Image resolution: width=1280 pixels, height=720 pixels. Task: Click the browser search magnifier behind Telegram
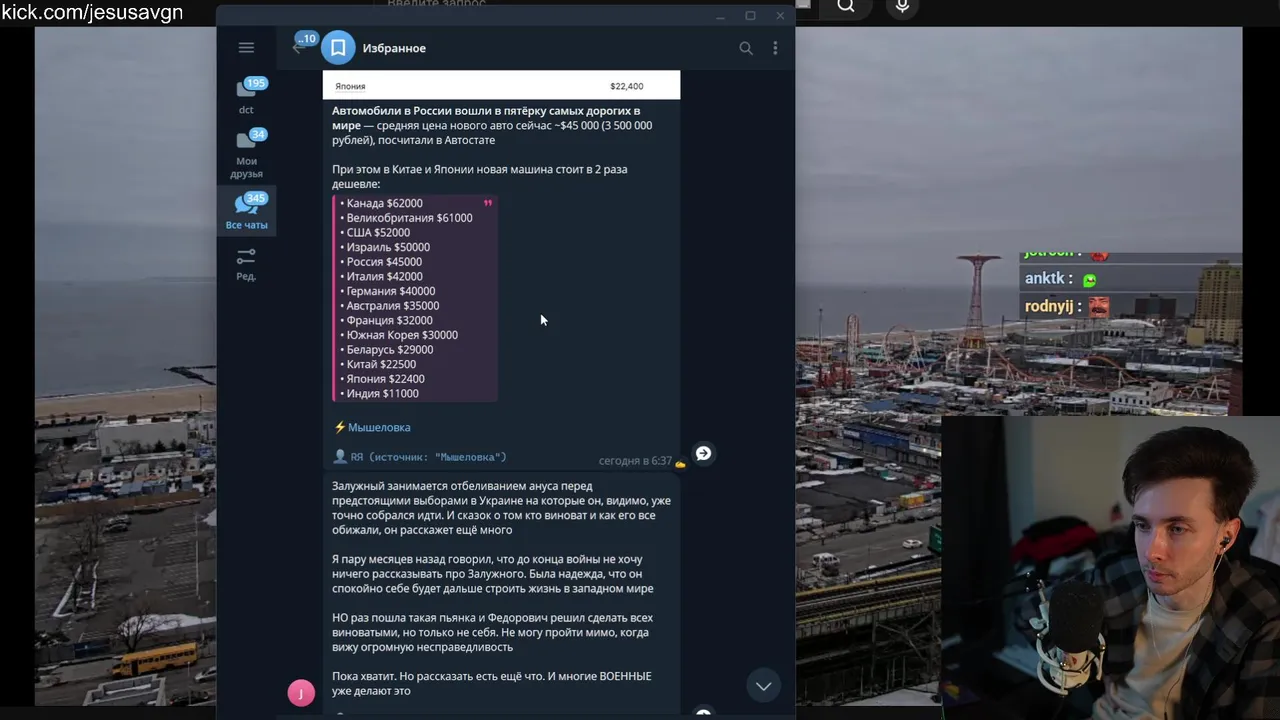pos(846,6)
